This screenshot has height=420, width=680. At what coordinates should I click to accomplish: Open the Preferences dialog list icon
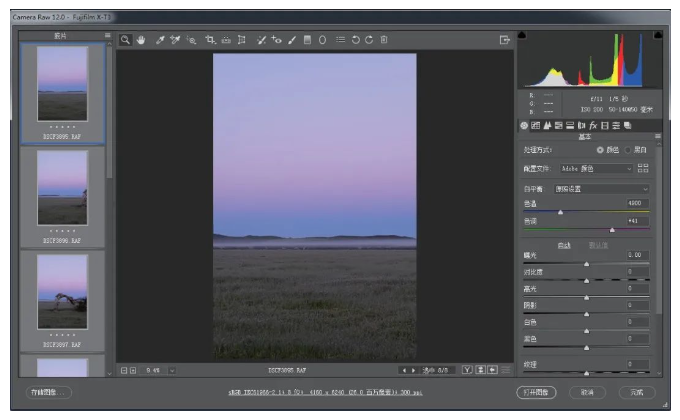340,40
